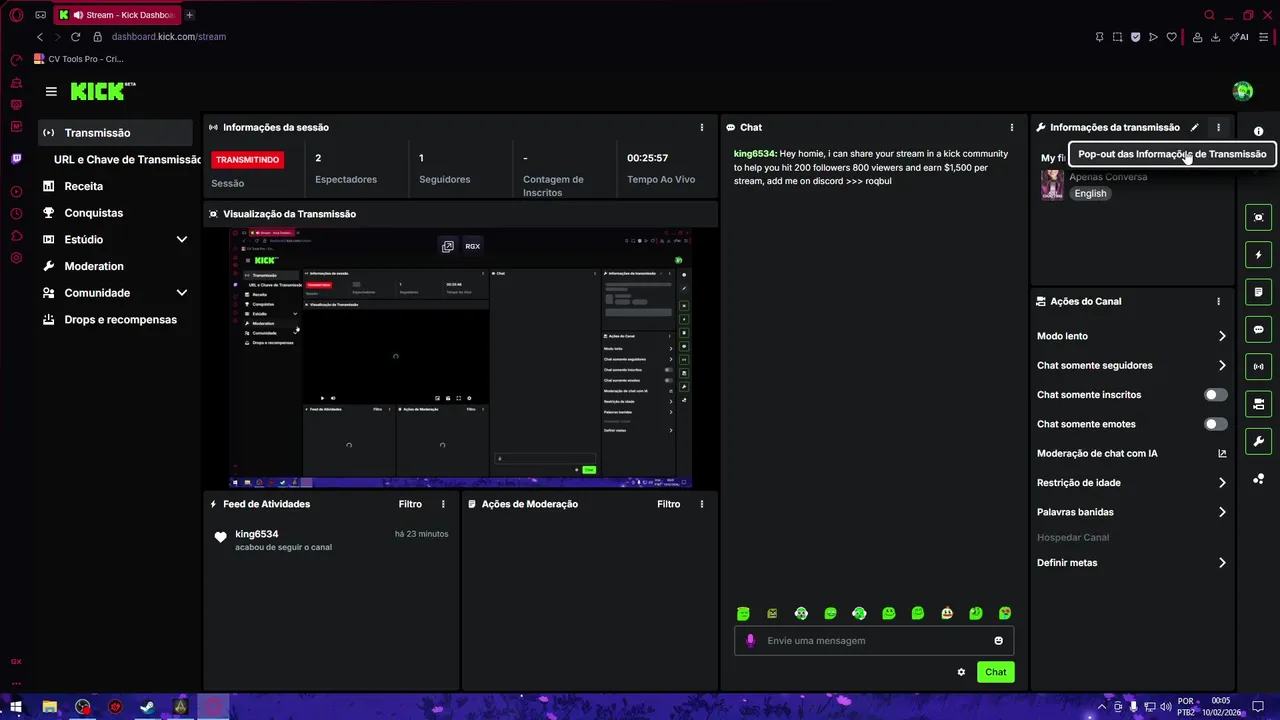Open Feed de Atividades three-dot menu
Viewport: 1280px width, 720px height.
(443, 504)
